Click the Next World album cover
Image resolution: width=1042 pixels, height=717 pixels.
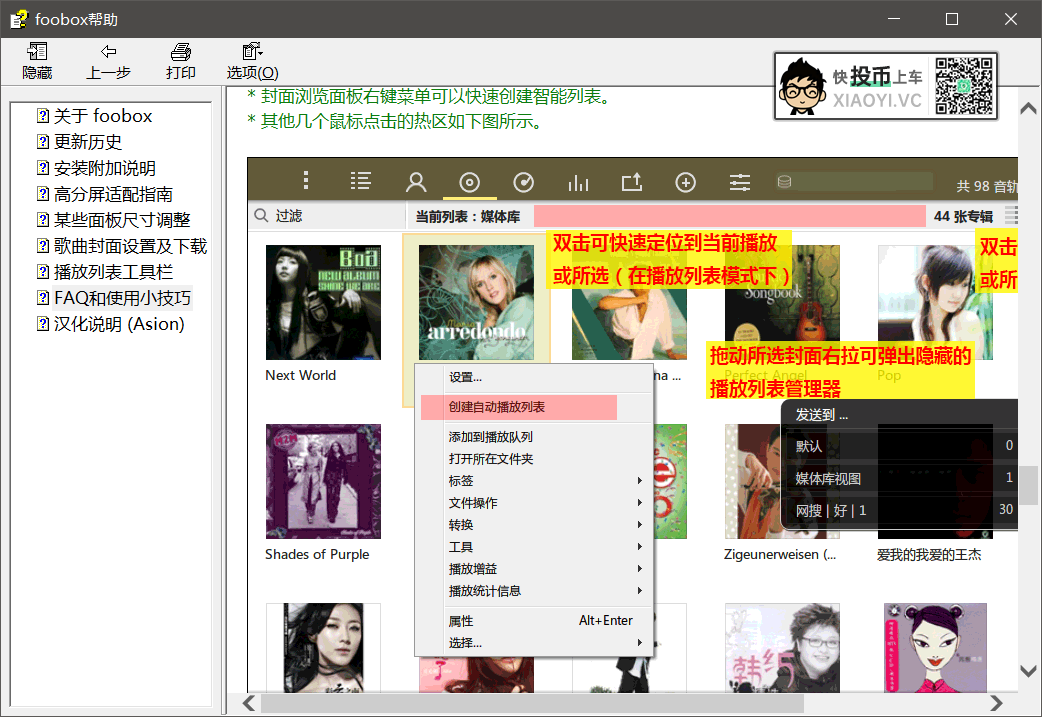click(x=324, y=302)
